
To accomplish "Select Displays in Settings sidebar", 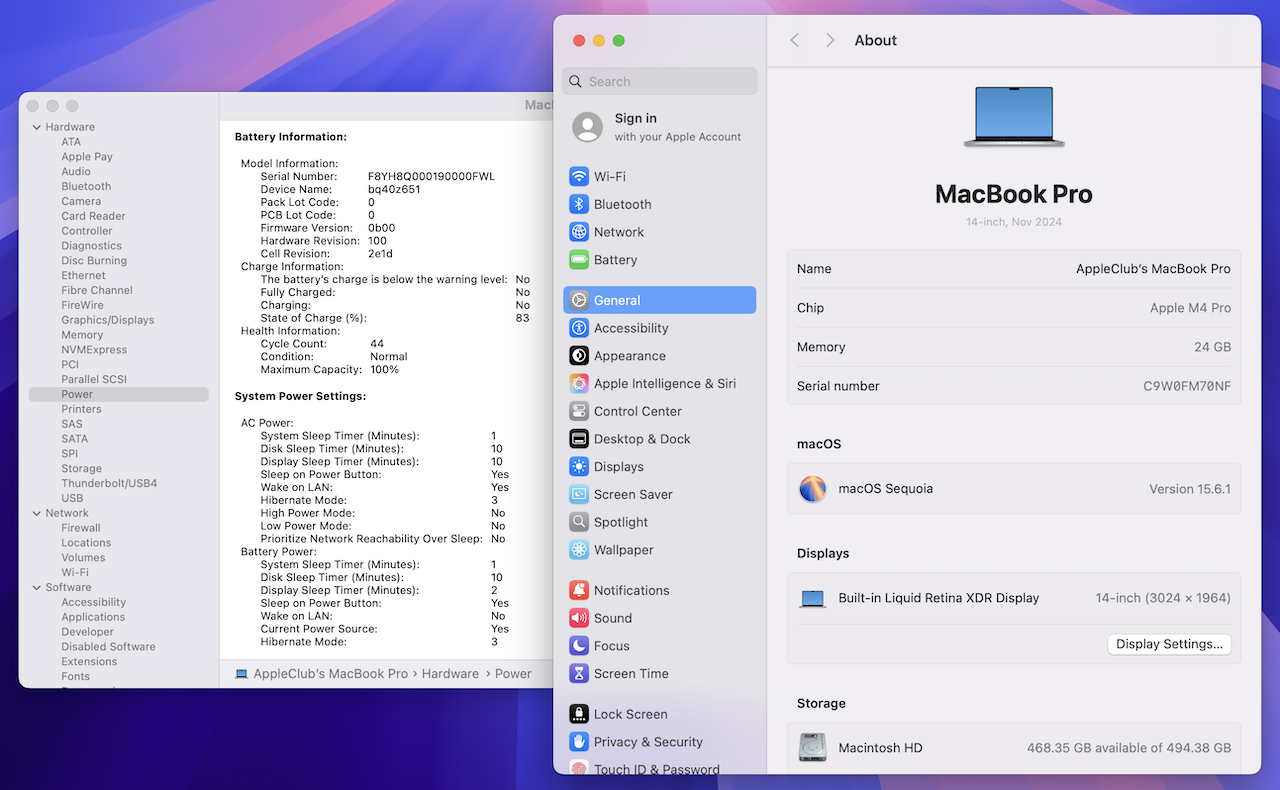I will click(x=618, y=467).
